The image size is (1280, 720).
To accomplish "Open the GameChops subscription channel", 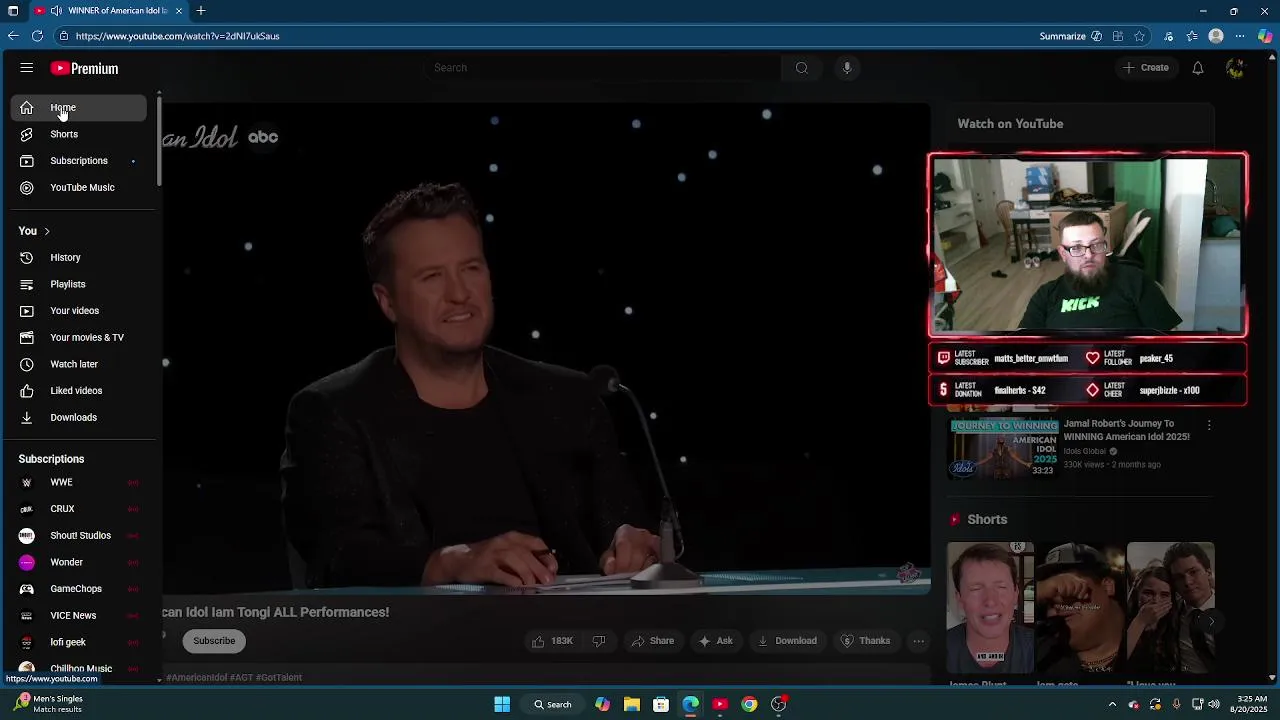I will (79, 589).
